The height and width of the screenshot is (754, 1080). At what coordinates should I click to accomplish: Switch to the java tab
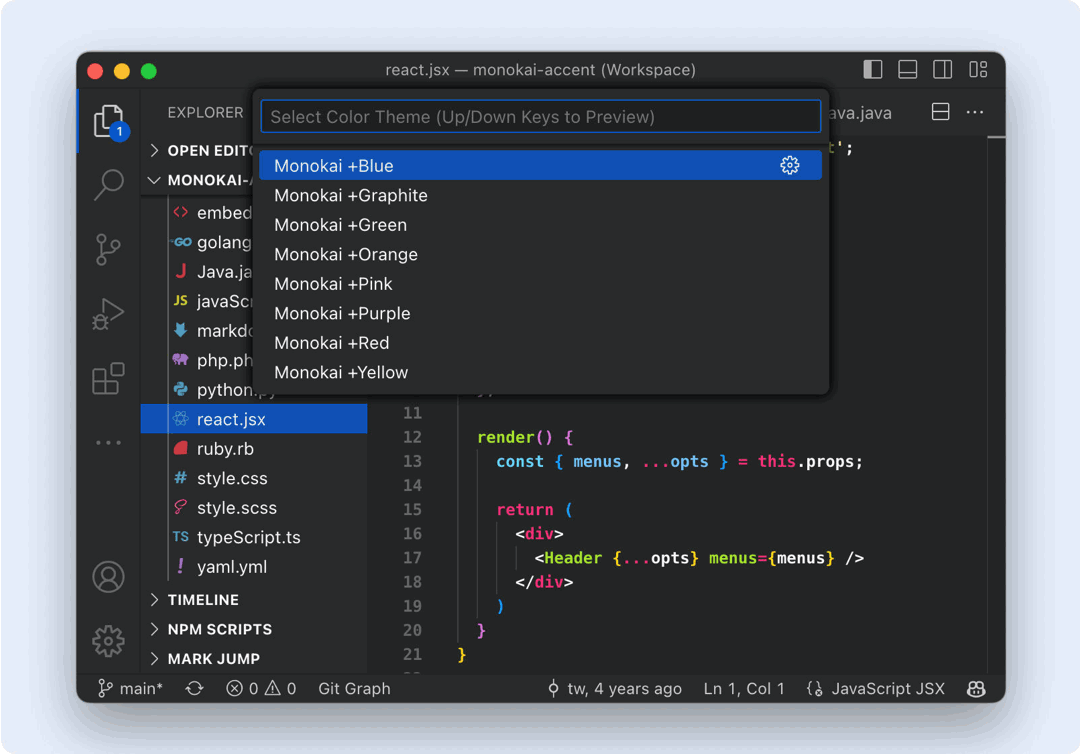pos(861,113)
